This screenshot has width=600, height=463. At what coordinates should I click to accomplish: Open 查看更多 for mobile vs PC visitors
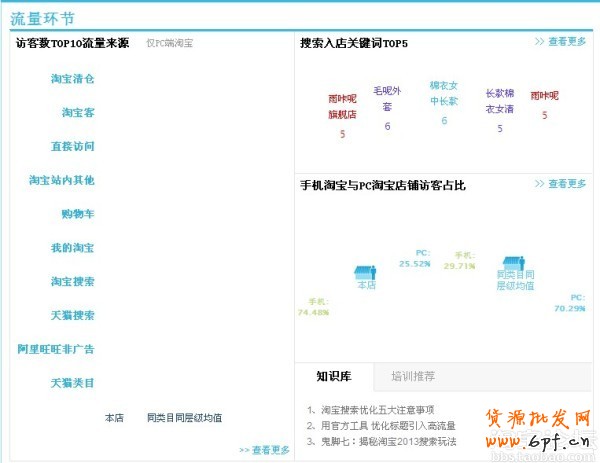[560, 184]
